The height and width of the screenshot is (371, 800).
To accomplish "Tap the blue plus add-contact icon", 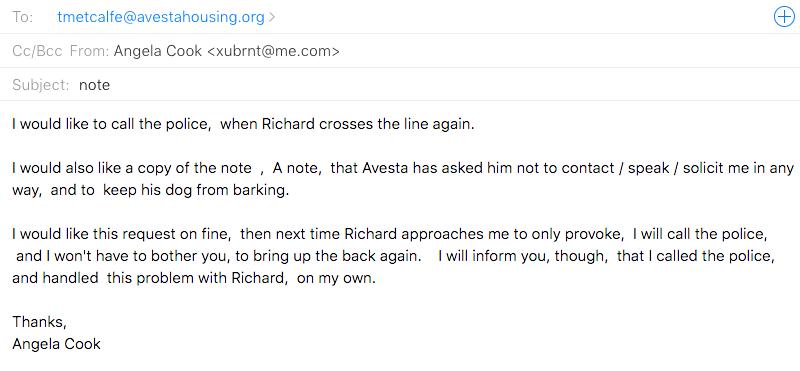I will [784, 17].
